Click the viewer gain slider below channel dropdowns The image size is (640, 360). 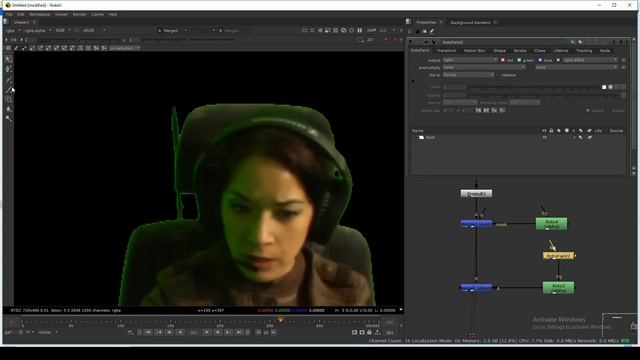pyautogui.click(x=78, y=40)
